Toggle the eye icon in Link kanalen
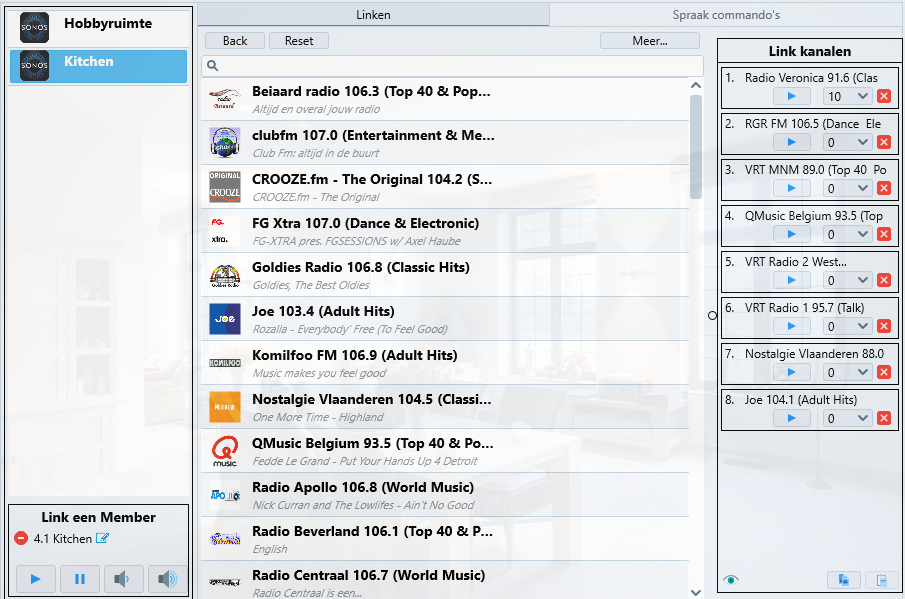 point(731,580)
